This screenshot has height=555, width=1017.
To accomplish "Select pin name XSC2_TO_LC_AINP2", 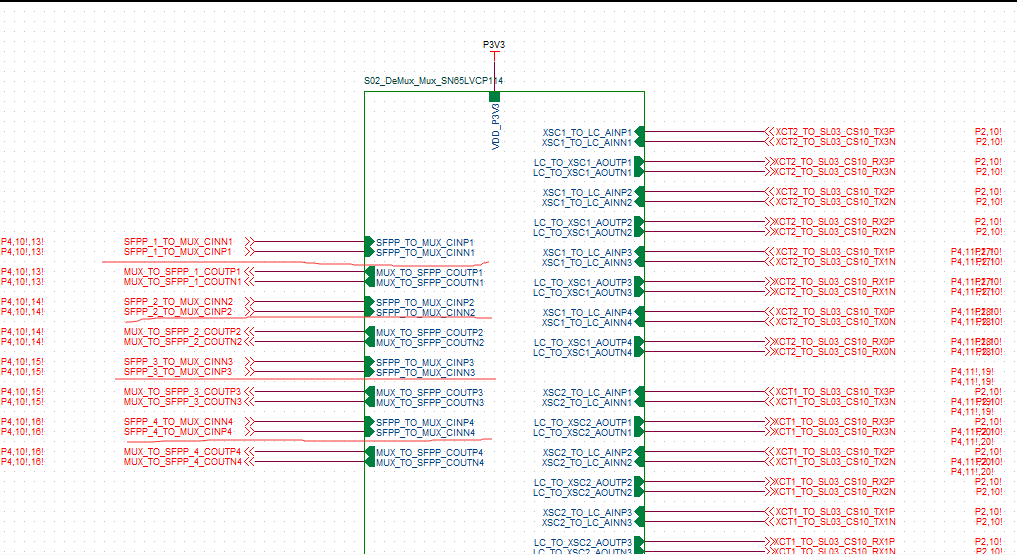I will [x=587, y=453].
